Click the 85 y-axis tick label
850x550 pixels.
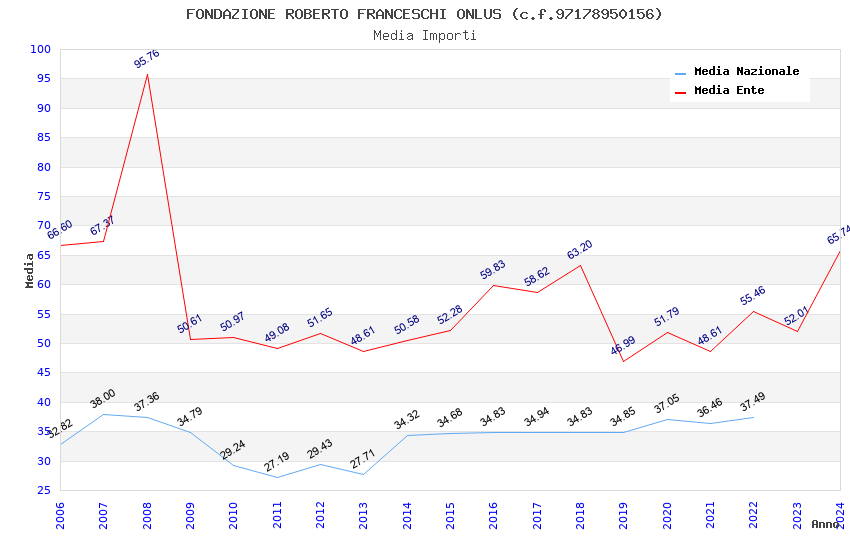[44, 138]
